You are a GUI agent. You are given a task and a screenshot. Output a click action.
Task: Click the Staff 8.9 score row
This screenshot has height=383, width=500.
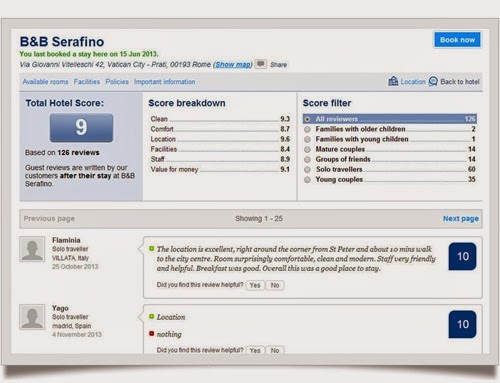[x=220, y=159]
